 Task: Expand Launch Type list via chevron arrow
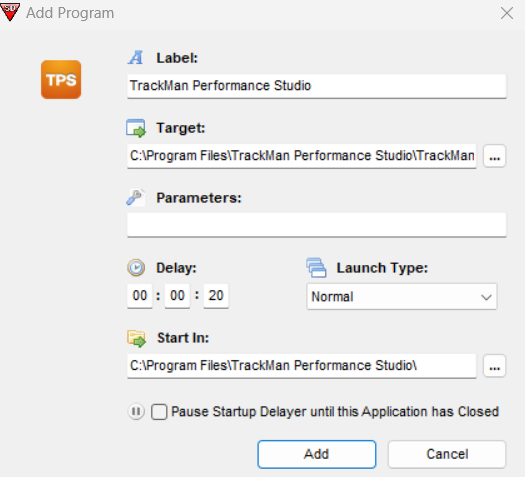(486, 297)
